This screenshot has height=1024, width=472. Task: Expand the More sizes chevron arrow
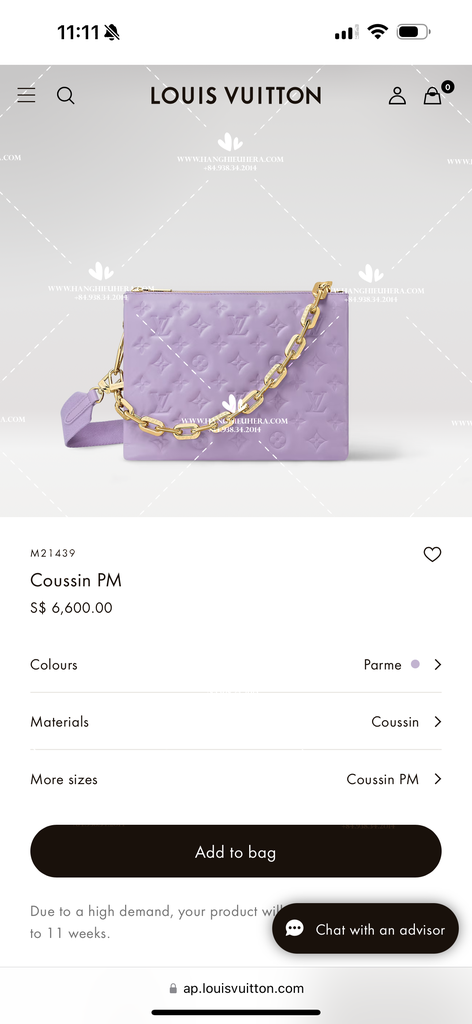coord(437,779)
